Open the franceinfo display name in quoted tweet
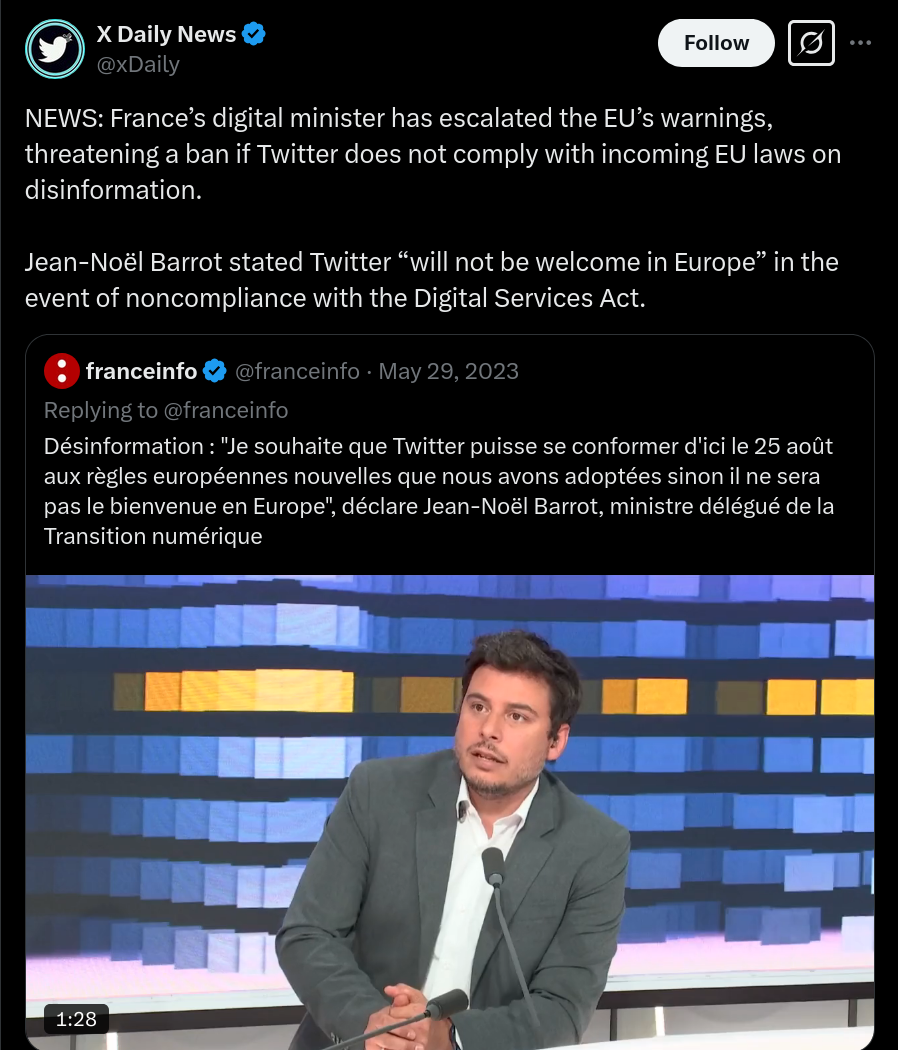 coord(141,371)
